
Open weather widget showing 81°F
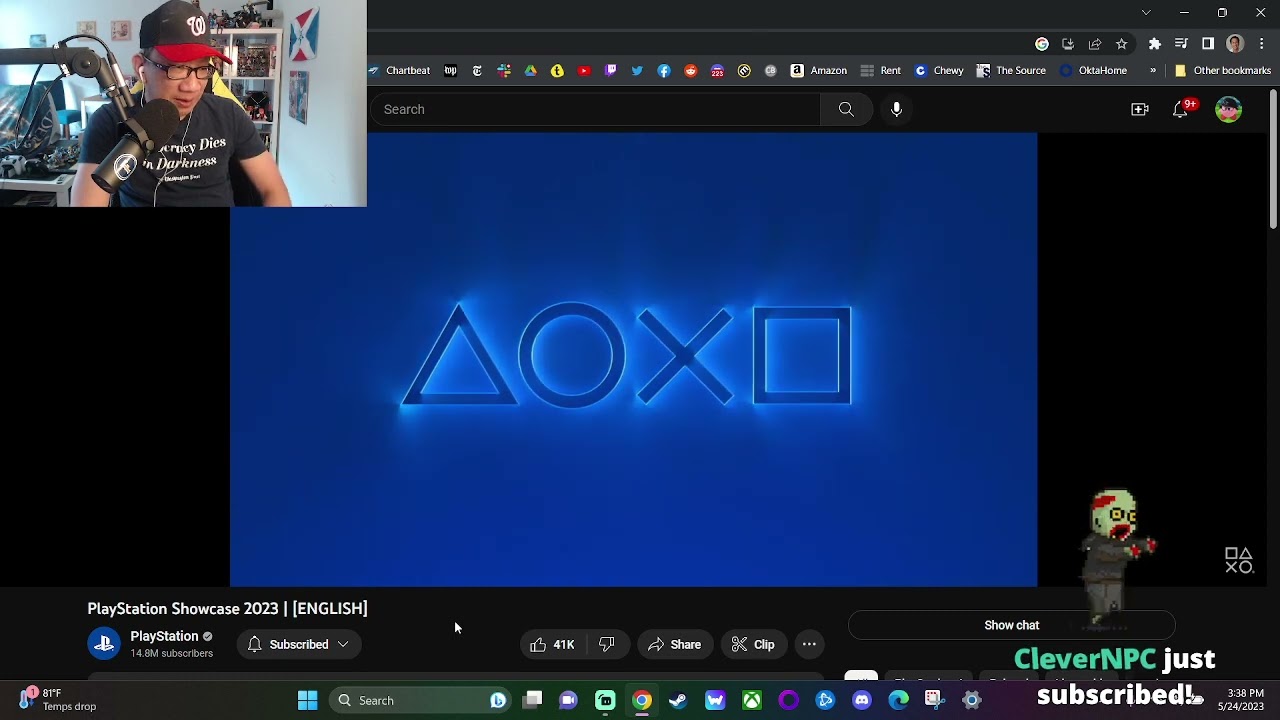[x=58, y=700]
